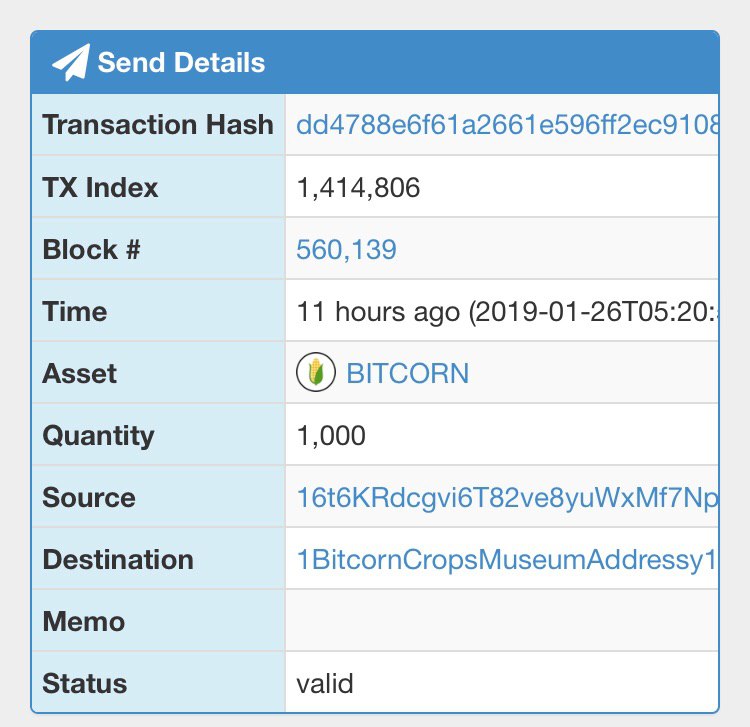Image resolution: width=750 pixels, height=727 pixels.
Task: Click the Quantity value 1,000
Action: click(331, 435)
